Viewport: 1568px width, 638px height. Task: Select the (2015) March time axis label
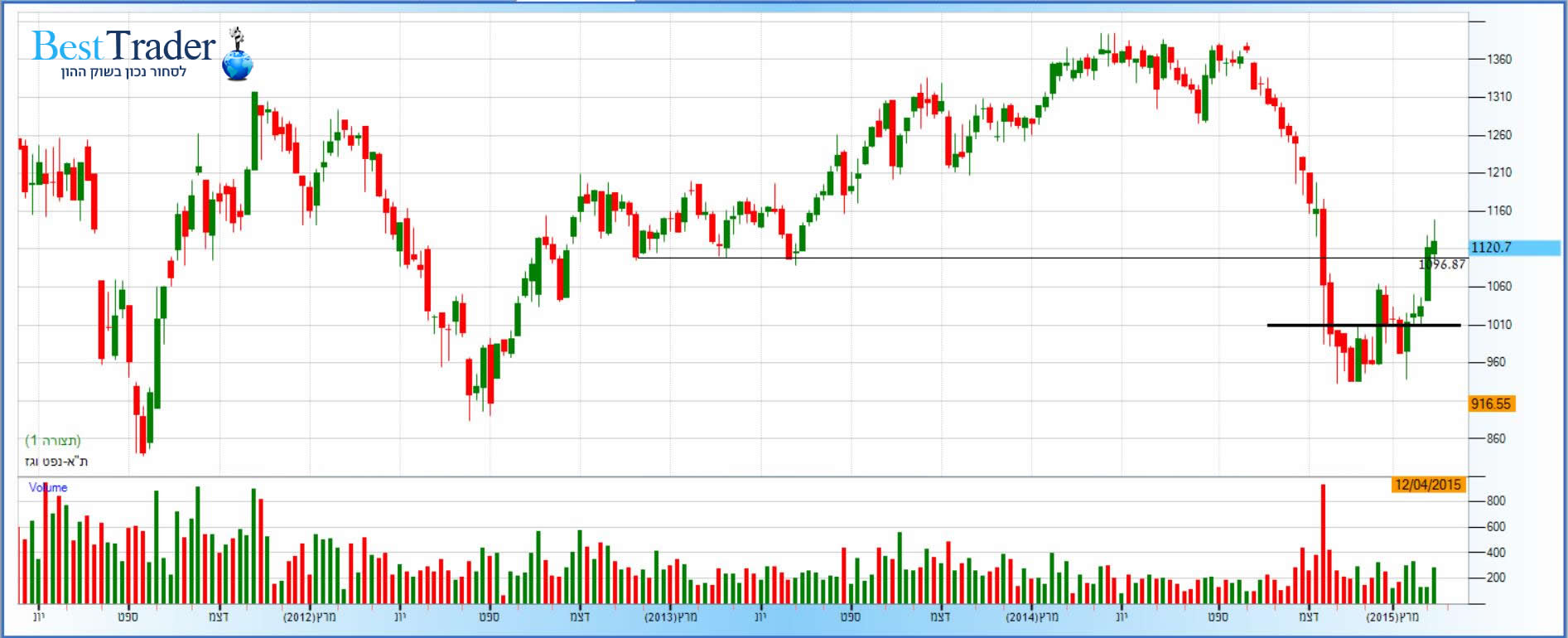(x=1392, y=616)
